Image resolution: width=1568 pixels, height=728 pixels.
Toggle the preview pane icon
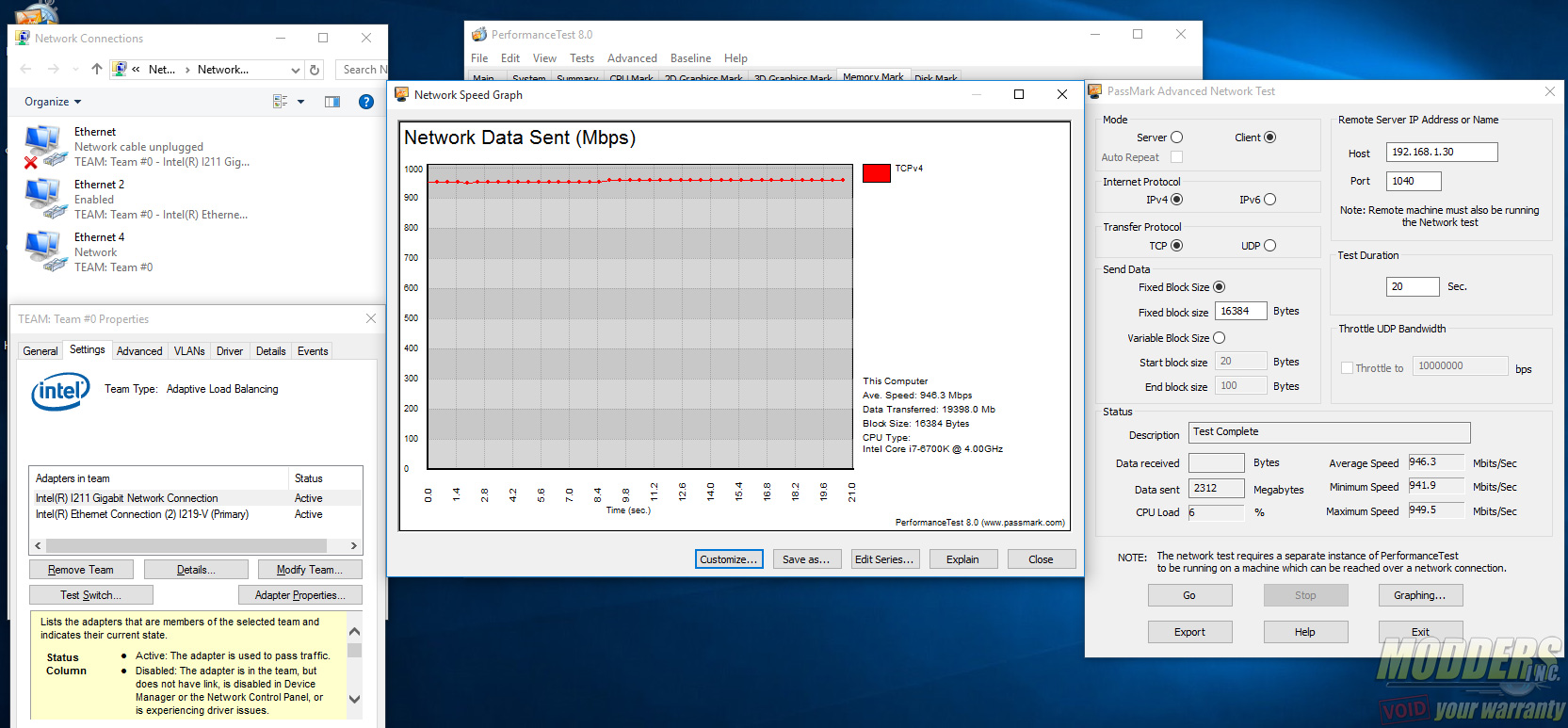[x=332, y=102]
